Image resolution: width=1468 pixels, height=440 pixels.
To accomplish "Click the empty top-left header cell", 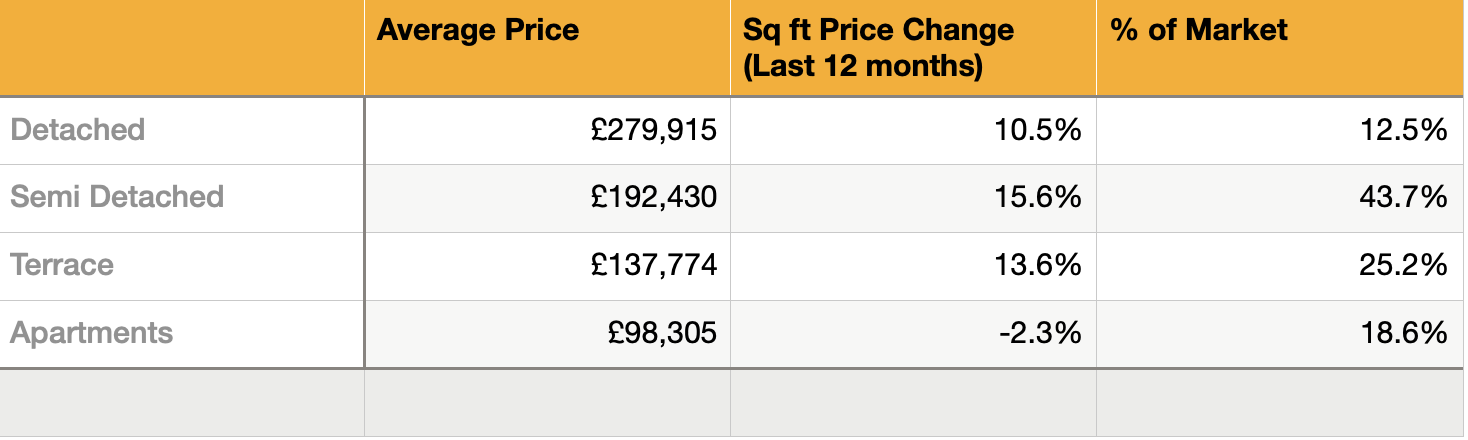I will click(182, 48).
